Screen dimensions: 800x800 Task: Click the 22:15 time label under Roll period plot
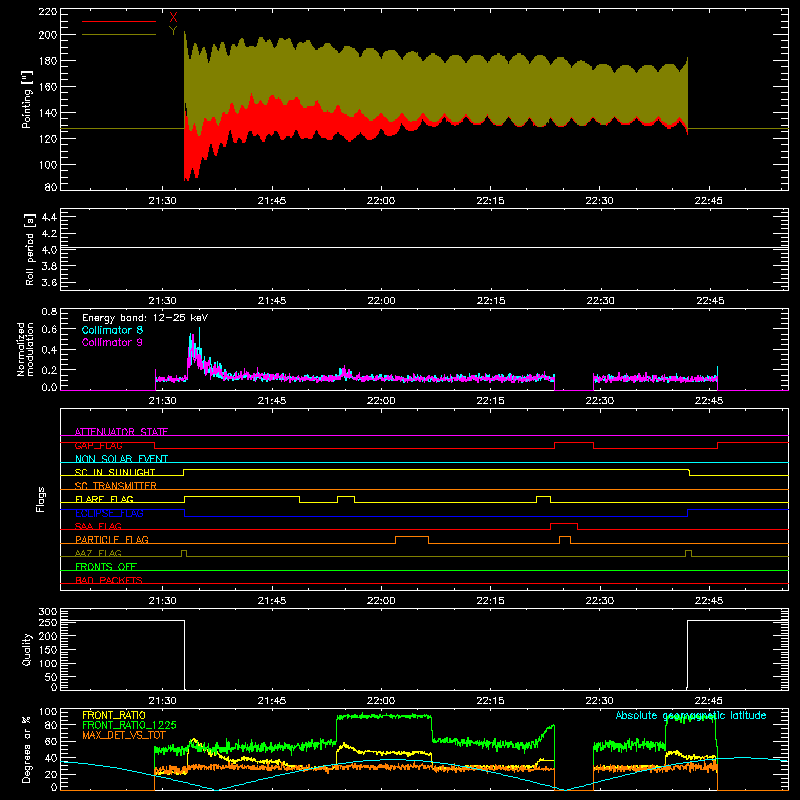[x=490, y=301]
